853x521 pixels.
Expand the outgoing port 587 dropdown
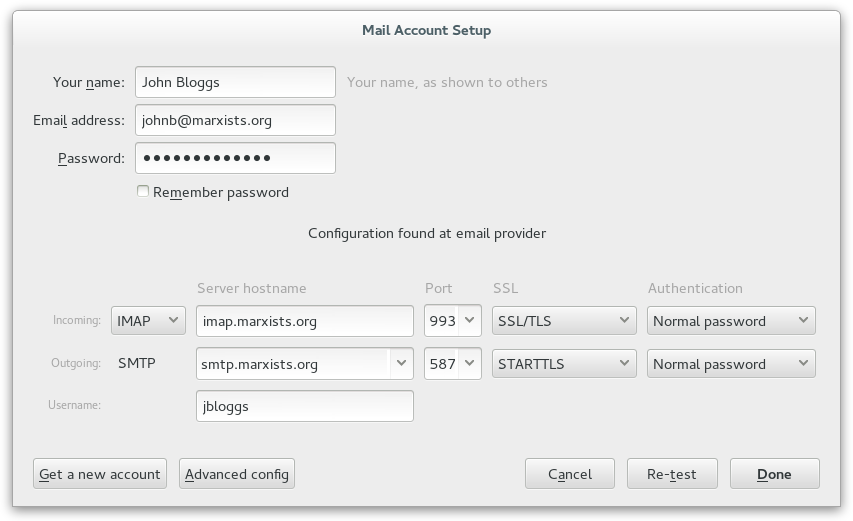tap(470, 364)
